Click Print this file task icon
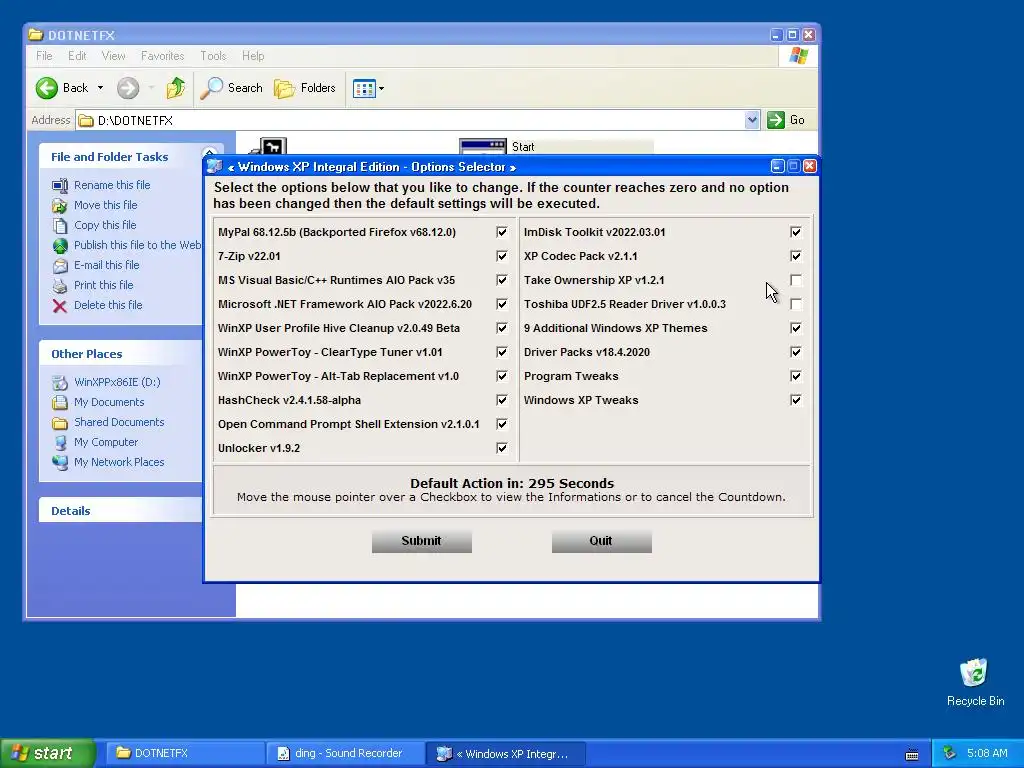Screen dimensions: 1024x768 [59, 285]
